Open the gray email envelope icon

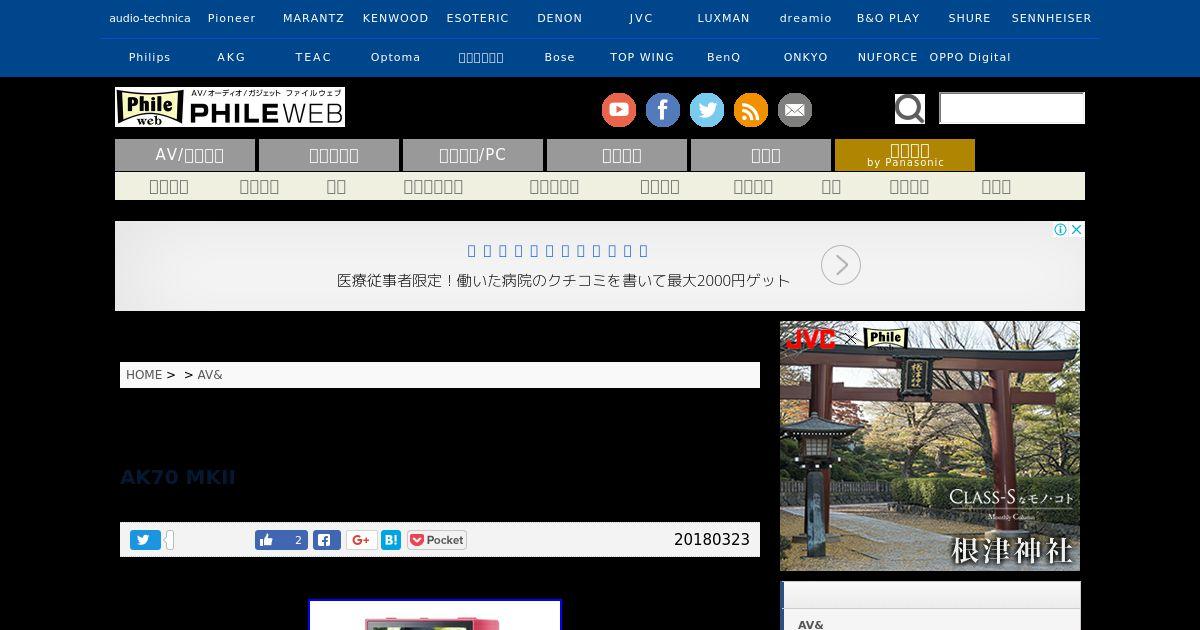pos(795,110)
